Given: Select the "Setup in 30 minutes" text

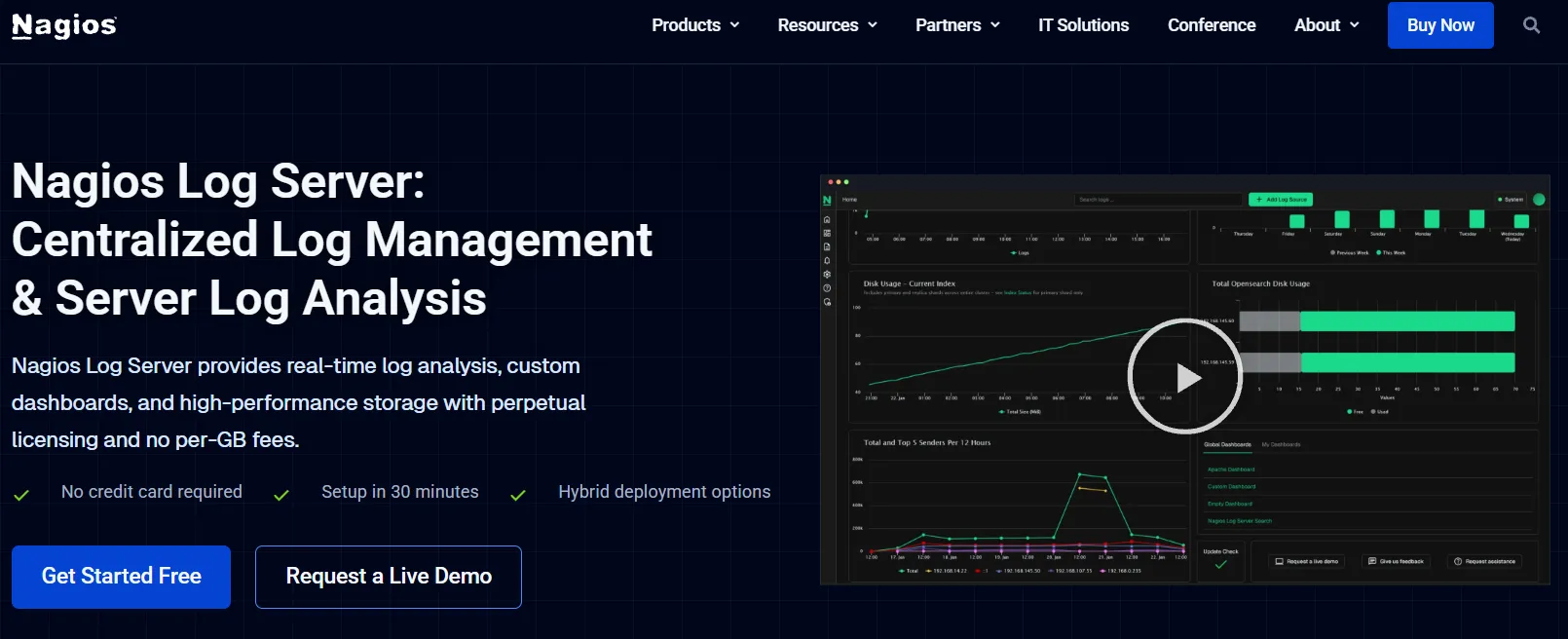Looking at the screenshot, I should pos(400,492).
